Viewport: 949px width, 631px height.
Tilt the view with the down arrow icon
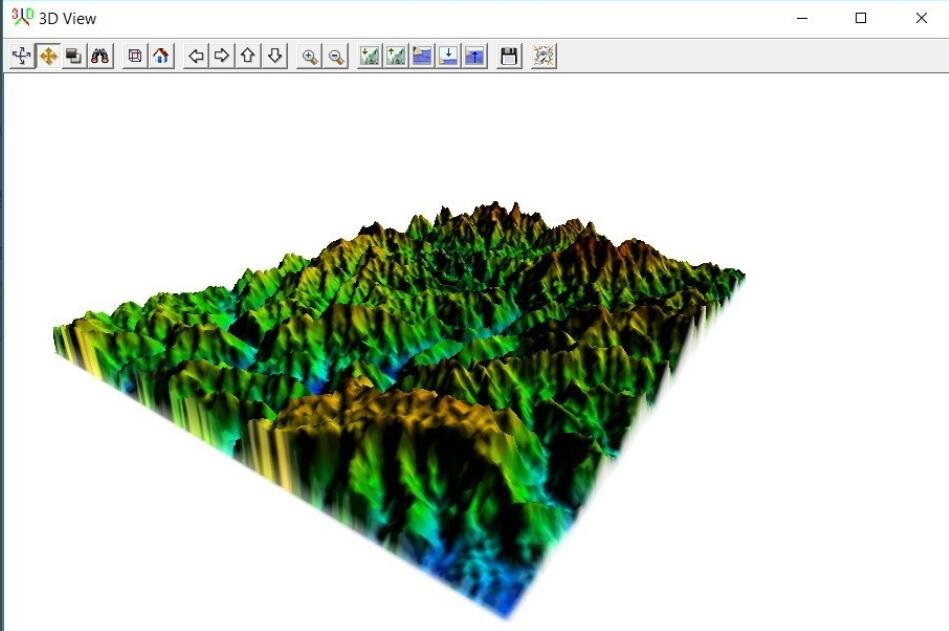point(274,57)
